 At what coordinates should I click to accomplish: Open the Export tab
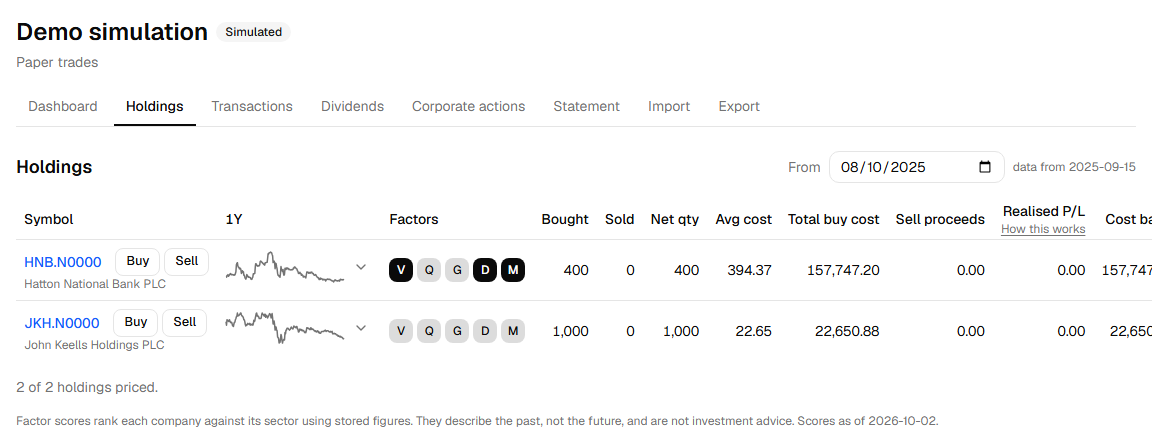click(739, 106)
